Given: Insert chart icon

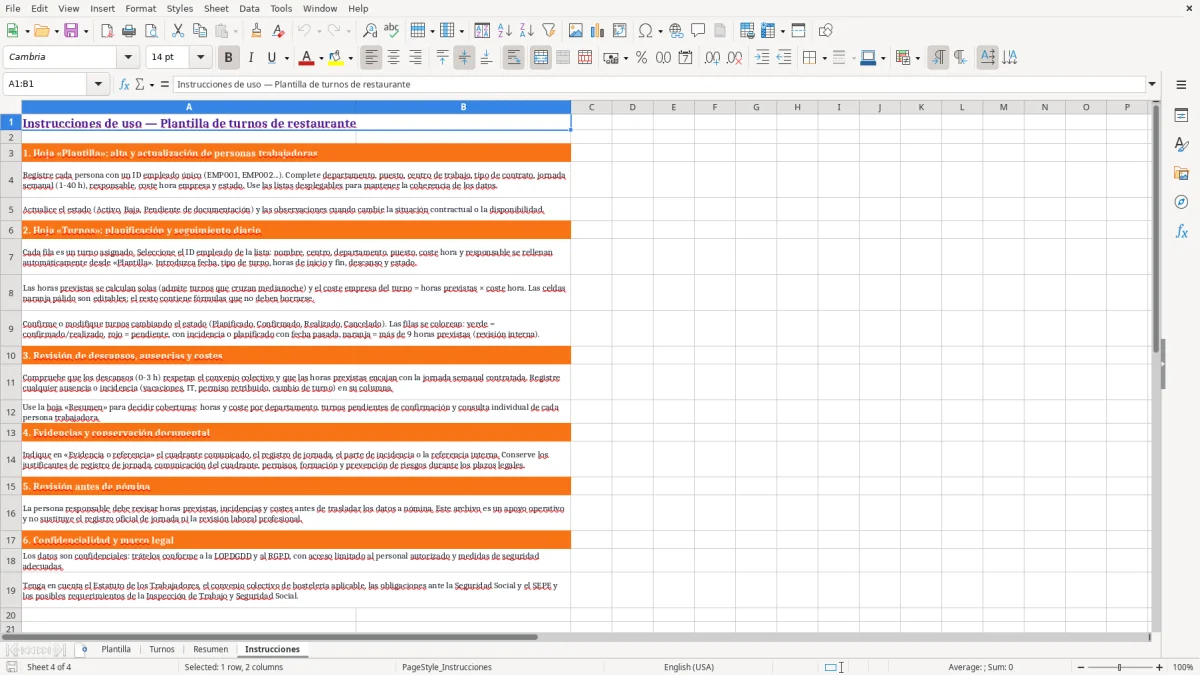Looking at the screenshot, I should [598, 31].
